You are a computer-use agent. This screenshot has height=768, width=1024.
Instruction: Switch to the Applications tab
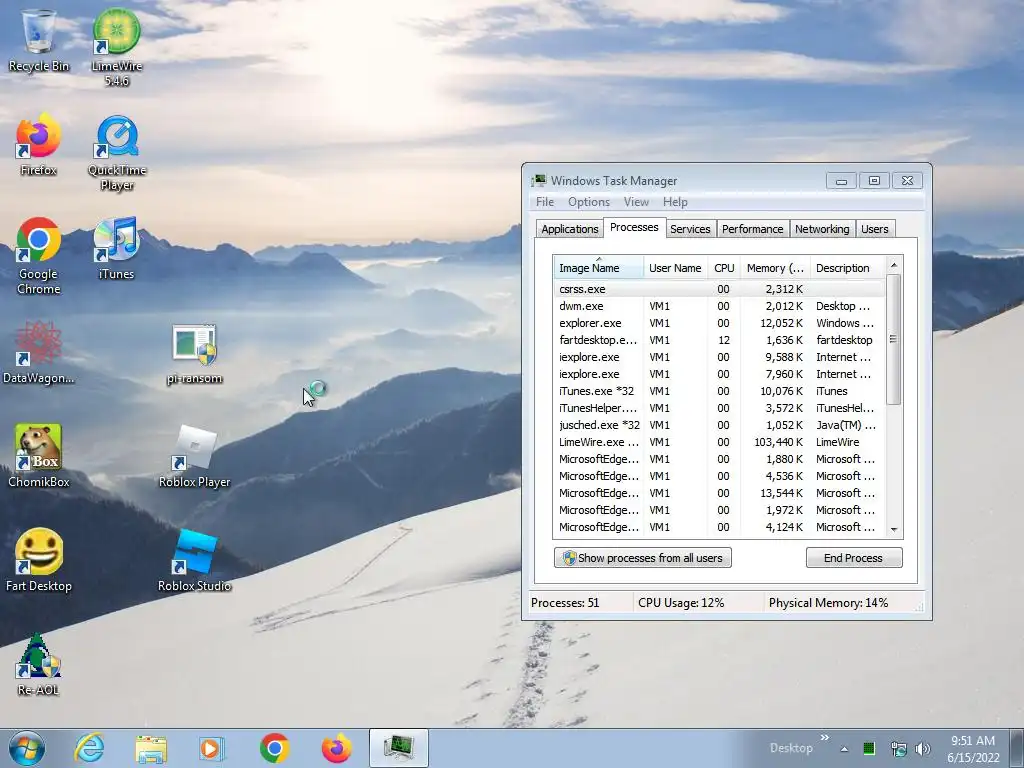tap(569, 229)
